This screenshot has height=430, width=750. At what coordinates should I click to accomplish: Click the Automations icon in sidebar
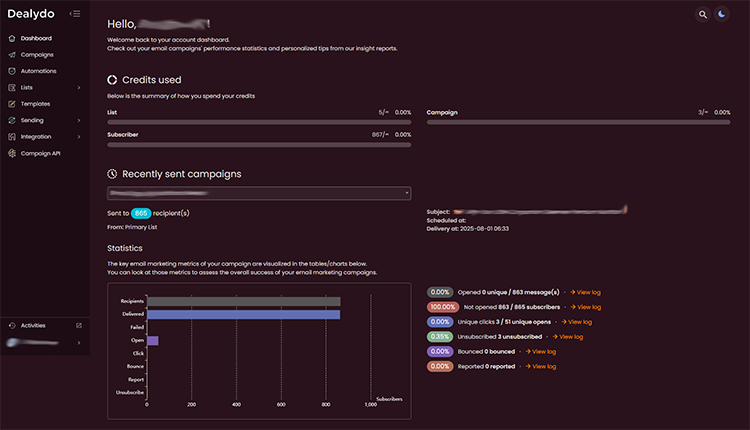point(12,71)
